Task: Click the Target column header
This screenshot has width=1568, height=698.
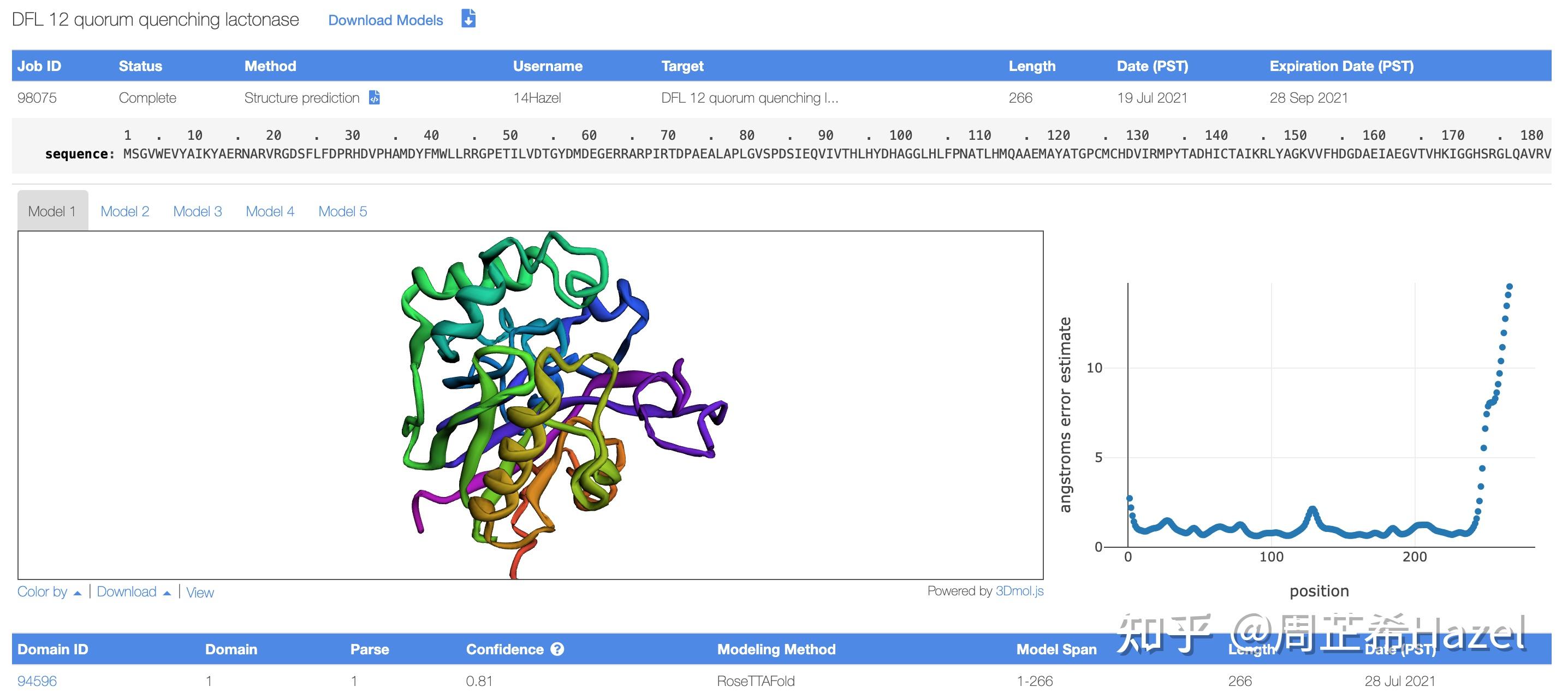Action: pos(682,66)
